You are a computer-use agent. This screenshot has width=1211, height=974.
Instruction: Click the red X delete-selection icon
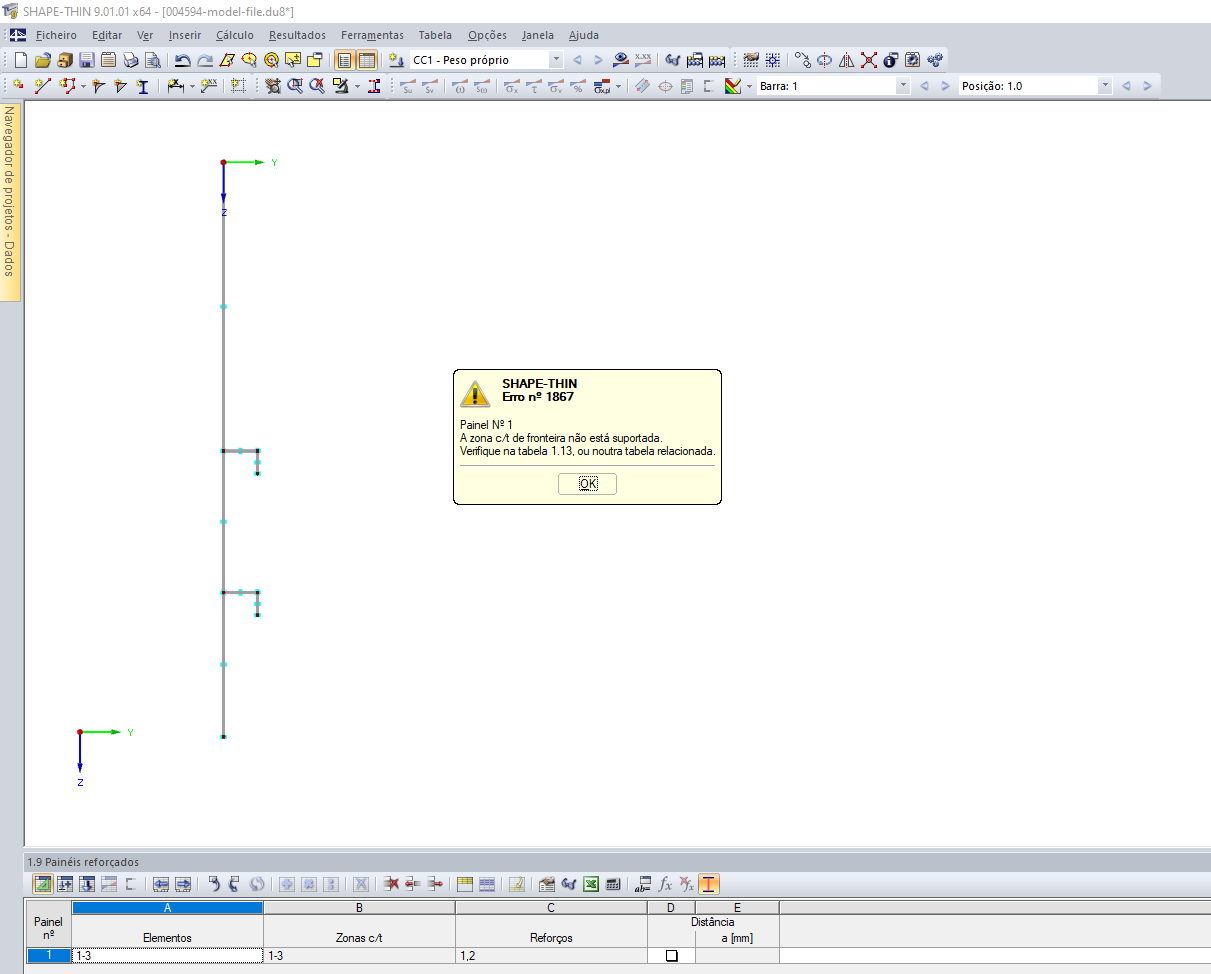click(x=869, y=60)
